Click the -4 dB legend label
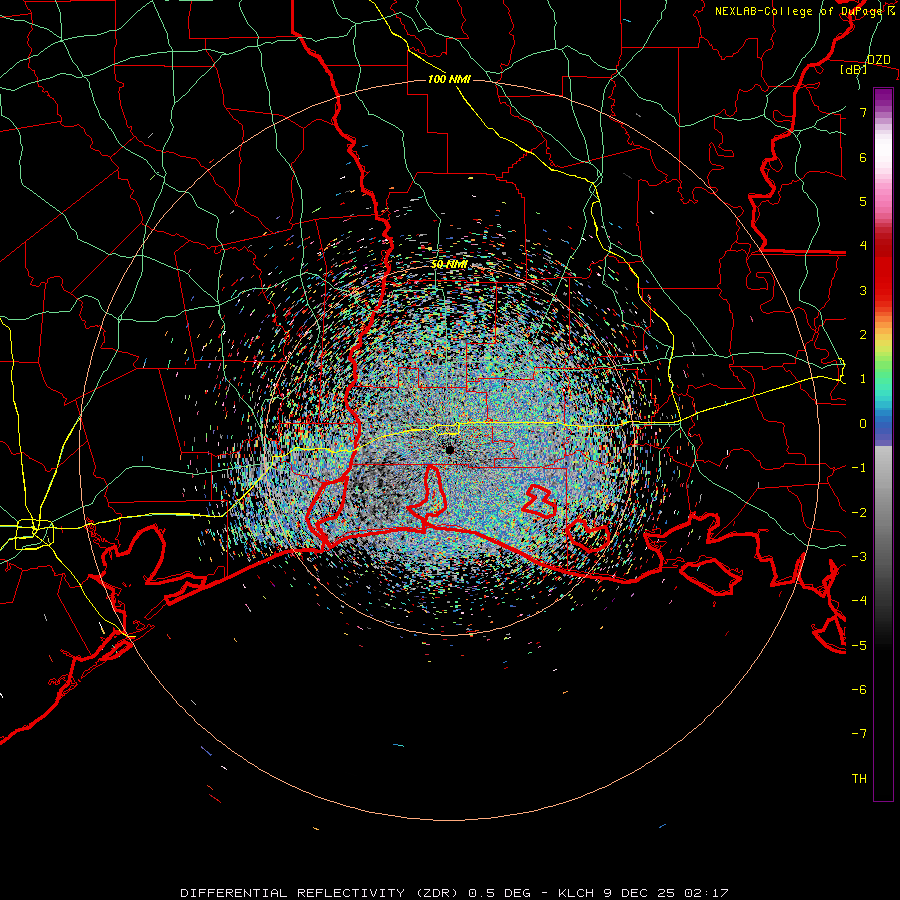This screenshot has width=900, height=900. (859, 601)
